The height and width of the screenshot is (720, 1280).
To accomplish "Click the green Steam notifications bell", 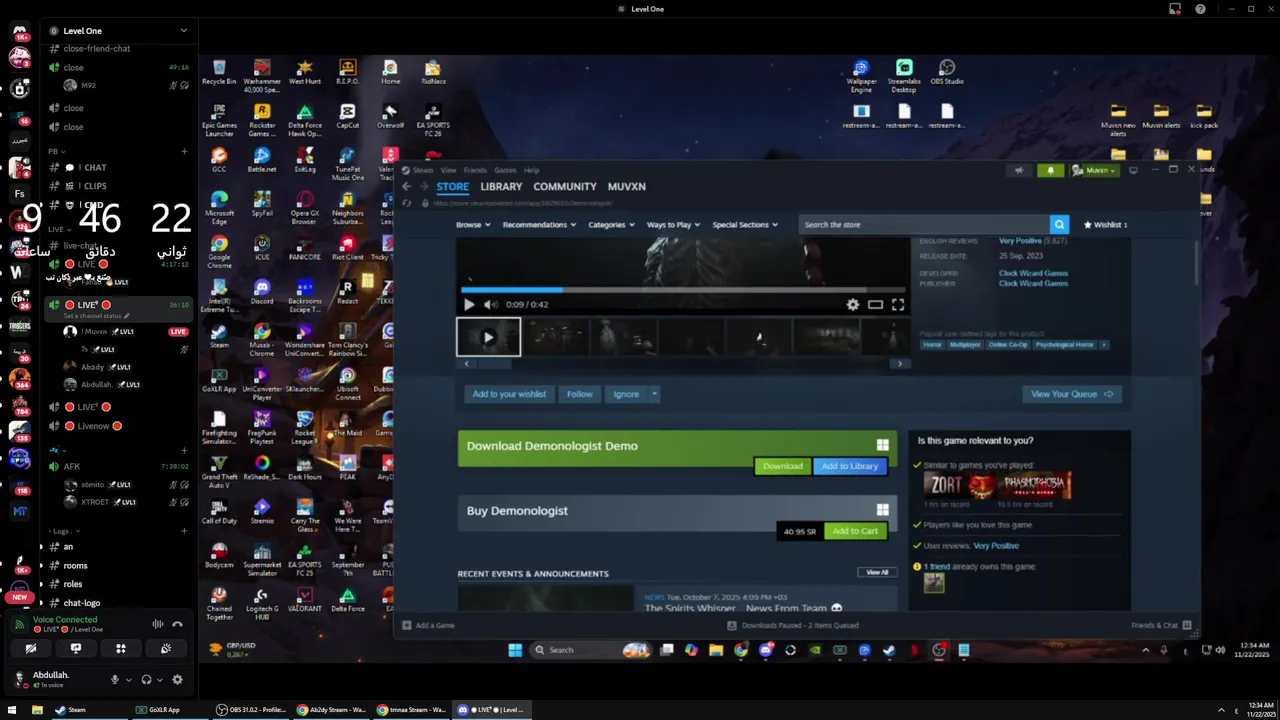I will click(x=1050, y=170).
